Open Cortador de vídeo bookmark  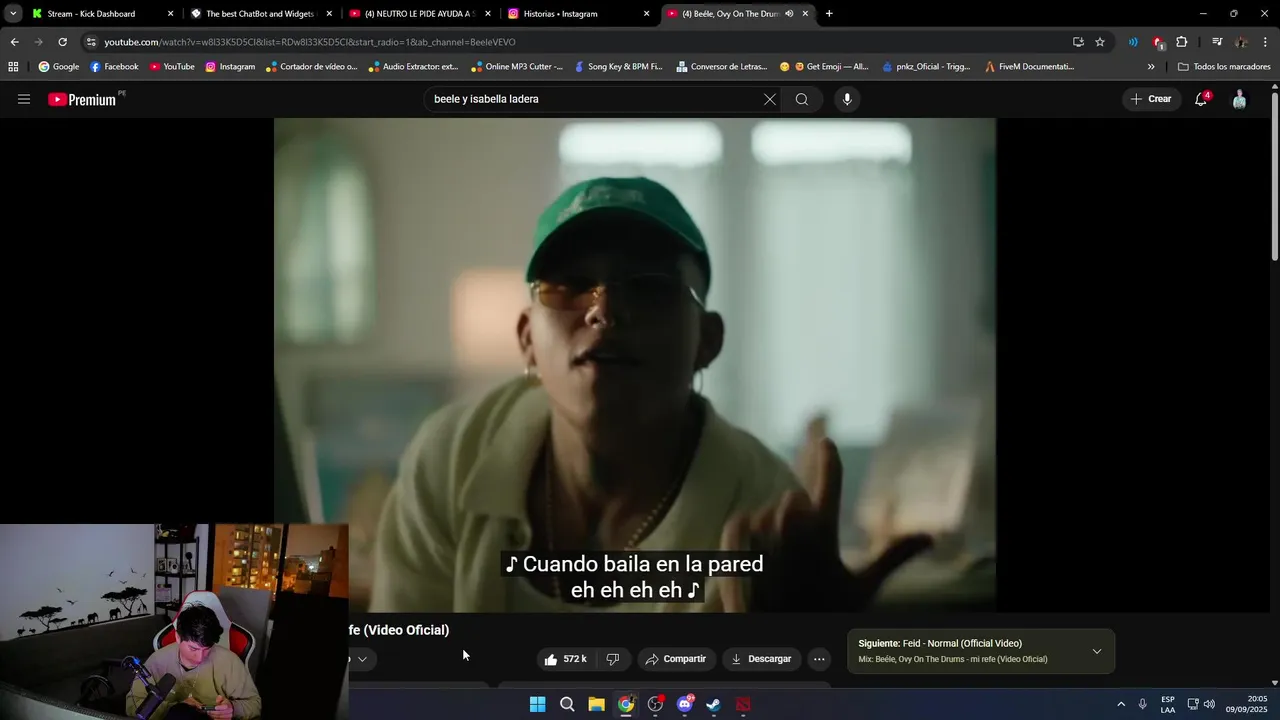pyautogui.click(x=311, y=67)
